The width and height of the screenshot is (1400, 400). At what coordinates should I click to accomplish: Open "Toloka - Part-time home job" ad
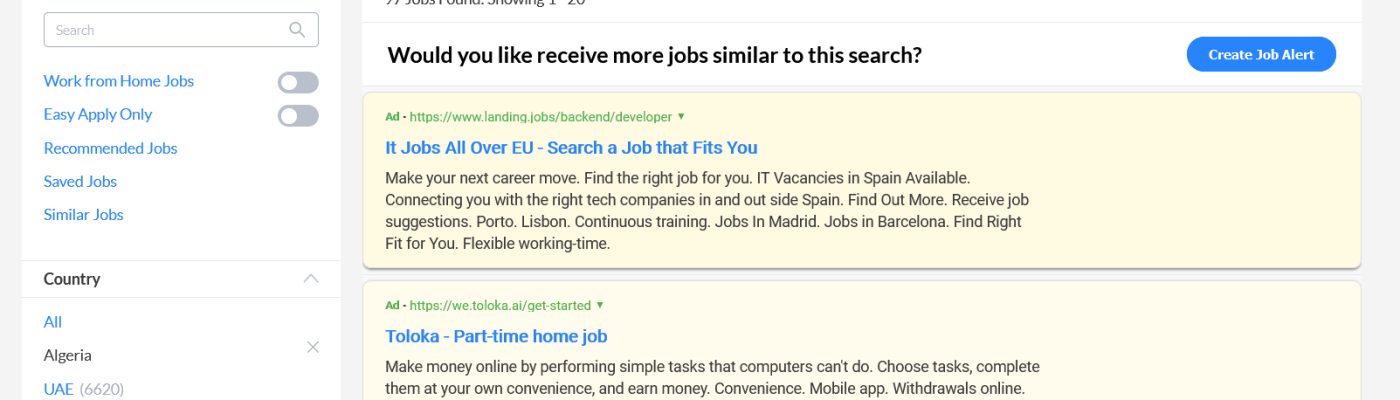[x=496, y=336]
